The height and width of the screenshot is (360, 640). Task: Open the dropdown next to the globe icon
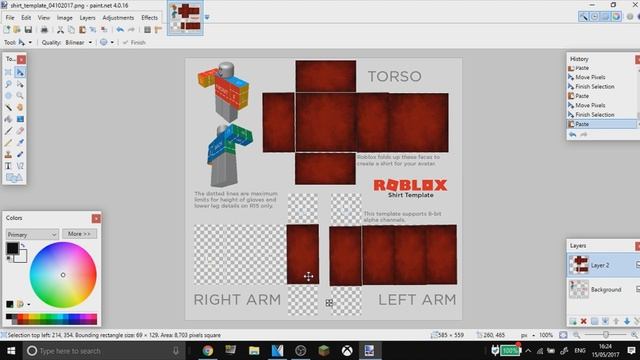[x=112, y=42]
